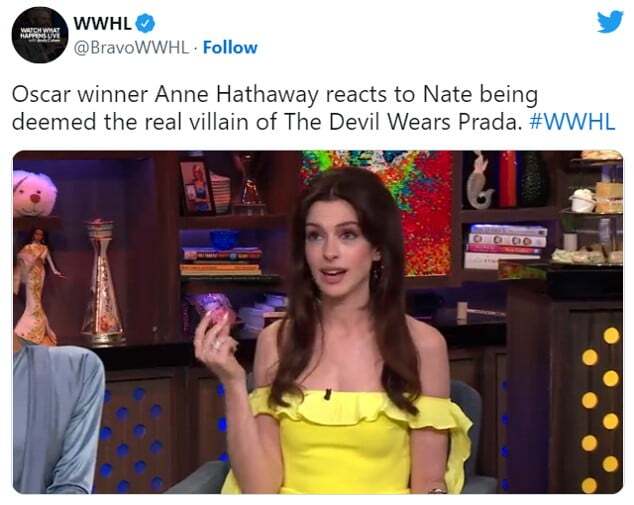634x505 pixels.
Task: Click the hashtag ending the tweet
Action: [572, 122]
